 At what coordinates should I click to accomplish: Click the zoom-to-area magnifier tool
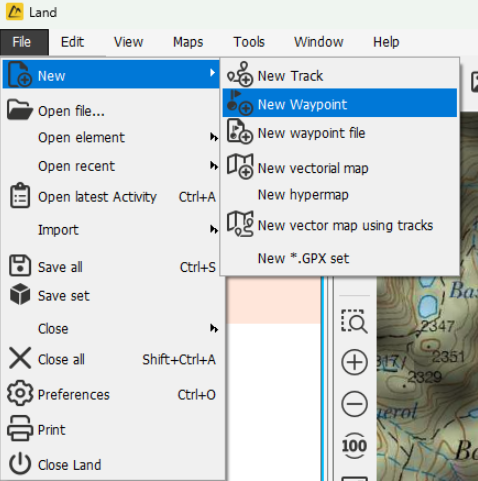354,321
